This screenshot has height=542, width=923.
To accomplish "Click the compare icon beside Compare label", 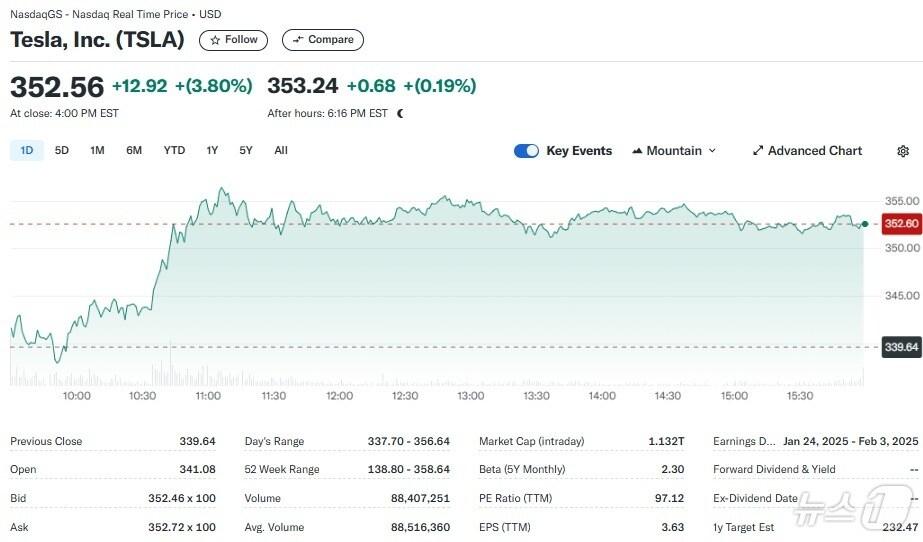I will [x=298, y=40].
